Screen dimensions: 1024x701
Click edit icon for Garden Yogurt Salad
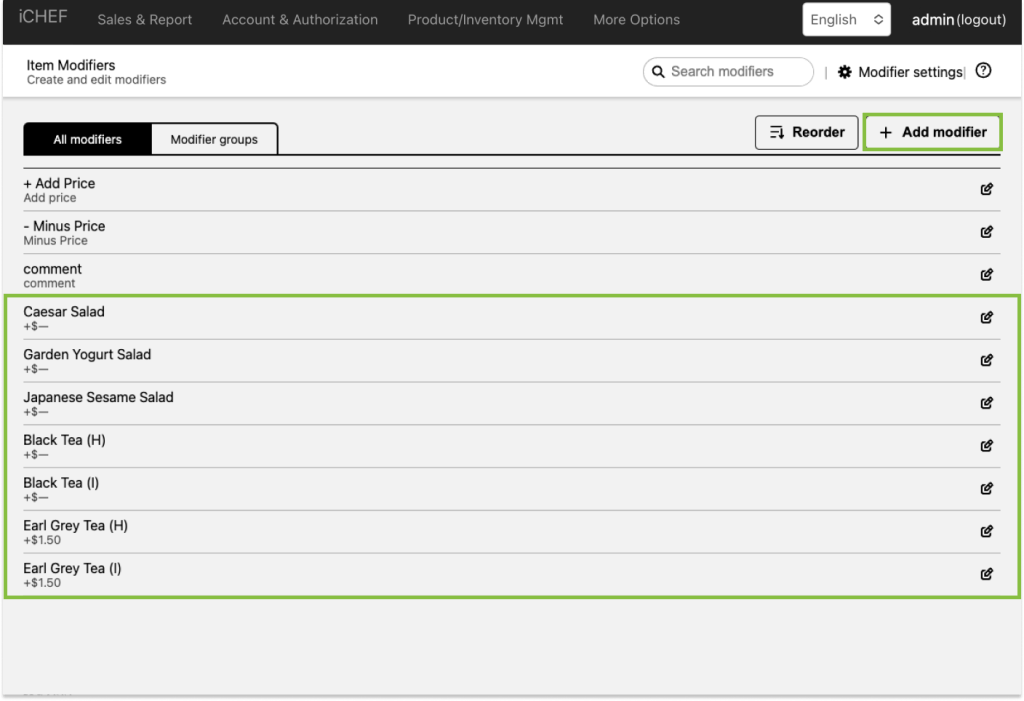point(987,360)
